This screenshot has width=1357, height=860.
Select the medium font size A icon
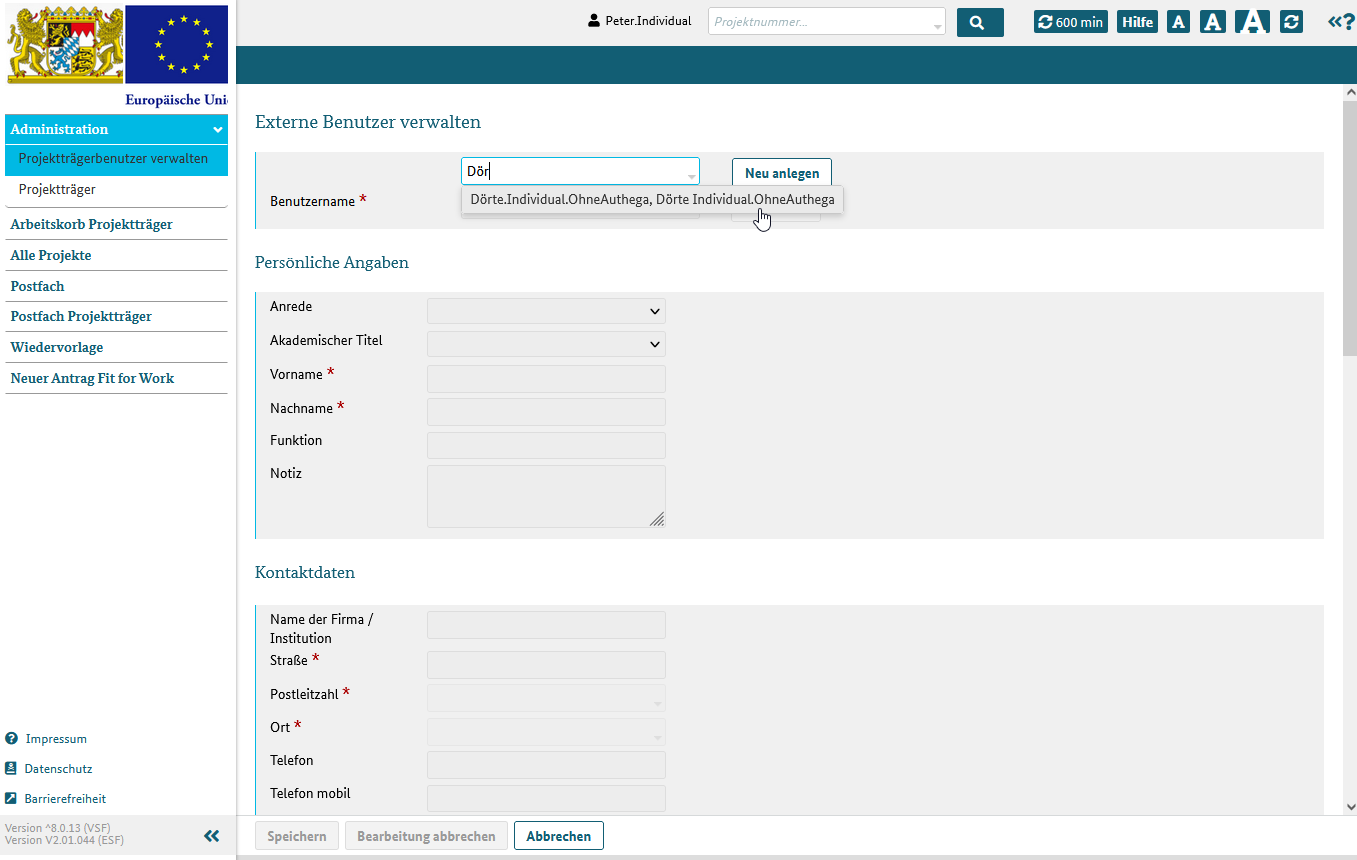pos(1213,22)
